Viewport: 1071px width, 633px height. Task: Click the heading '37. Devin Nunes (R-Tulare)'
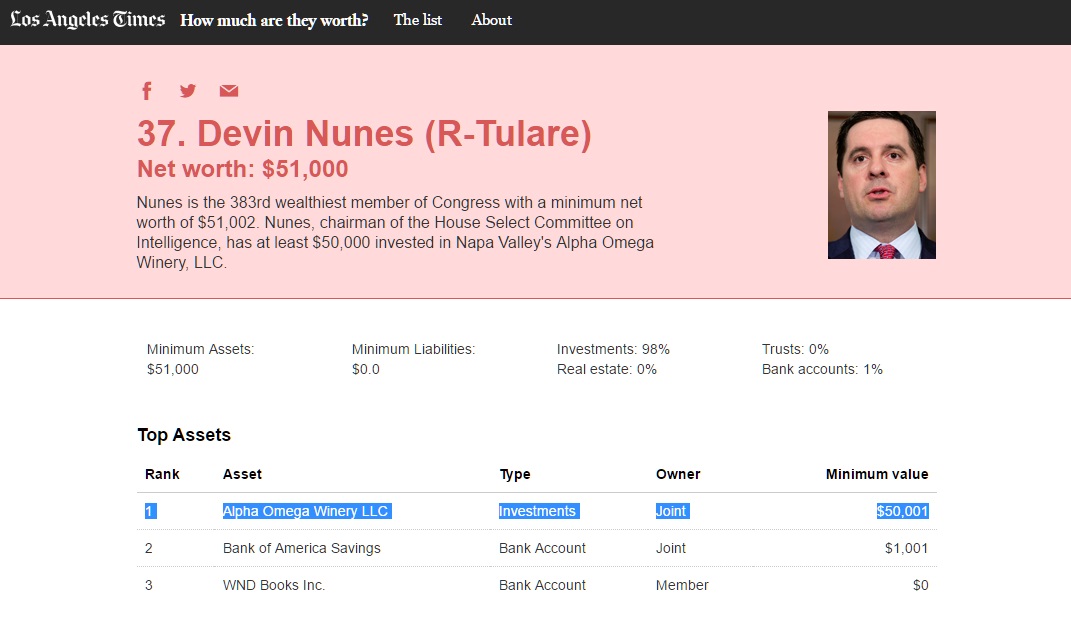click(x=364, y=133)
